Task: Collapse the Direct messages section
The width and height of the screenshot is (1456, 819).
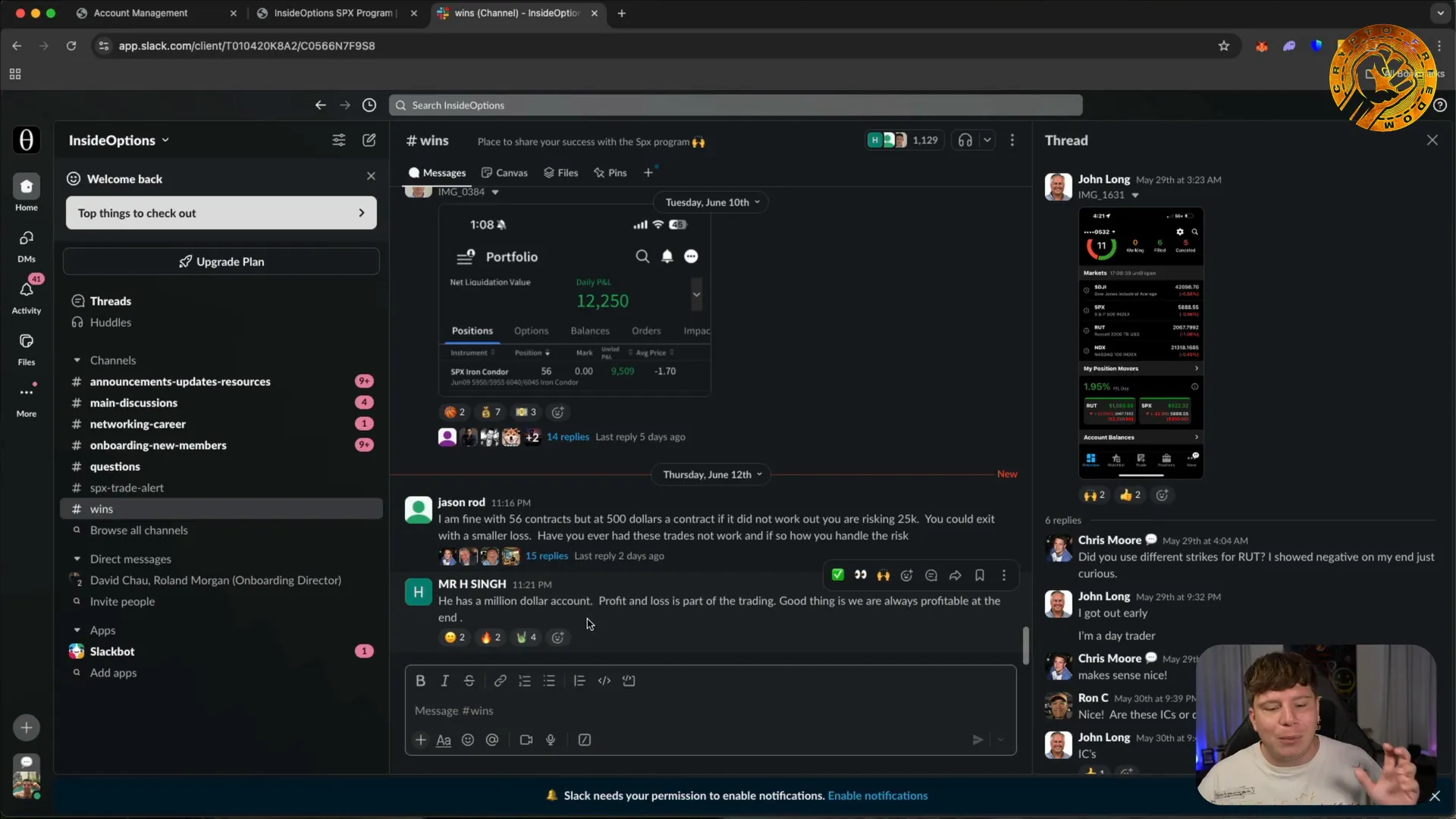Action: pyautogui.click(x=77, y=559)
